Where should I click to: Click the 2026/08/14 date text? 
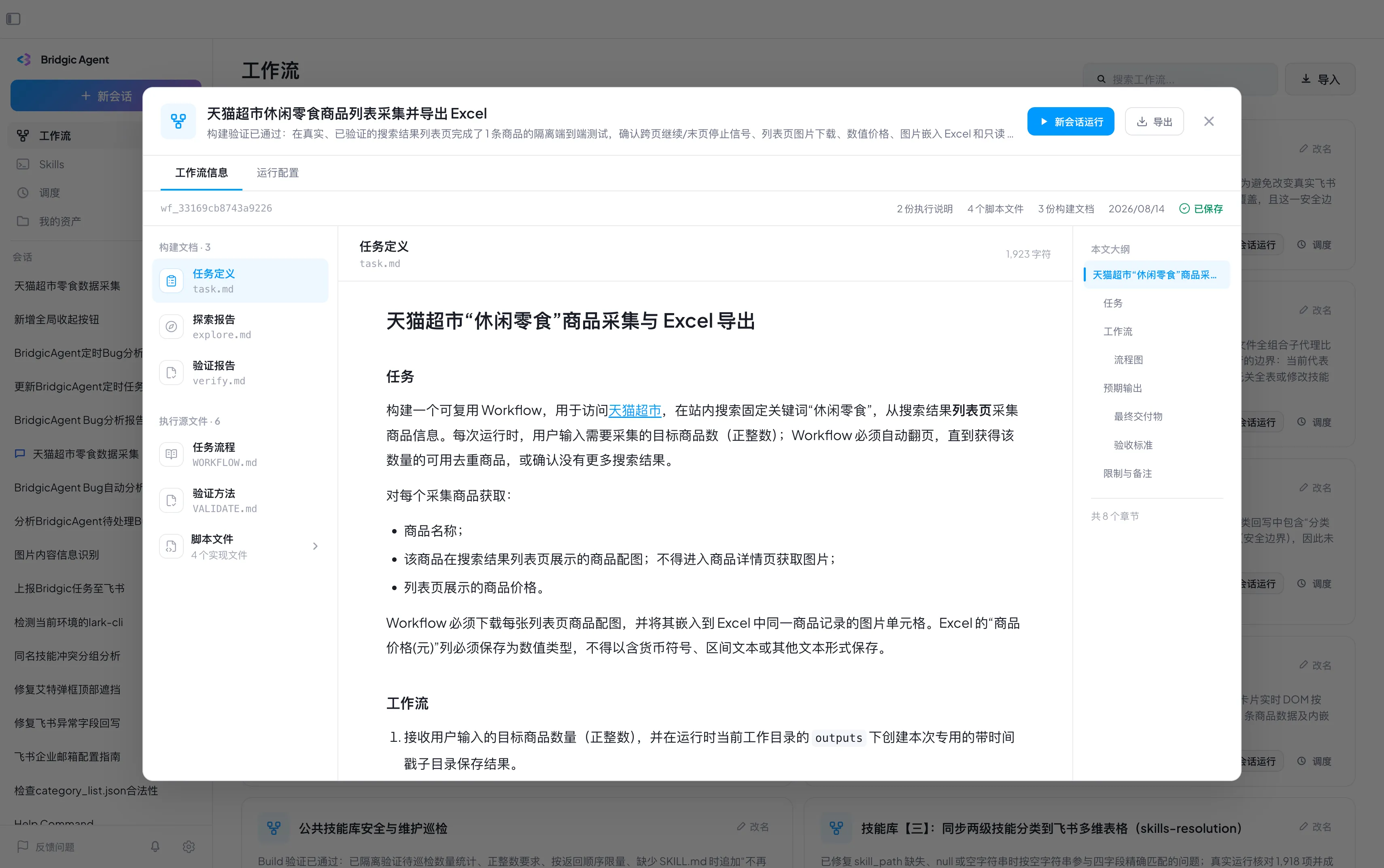pos(1136,208)
